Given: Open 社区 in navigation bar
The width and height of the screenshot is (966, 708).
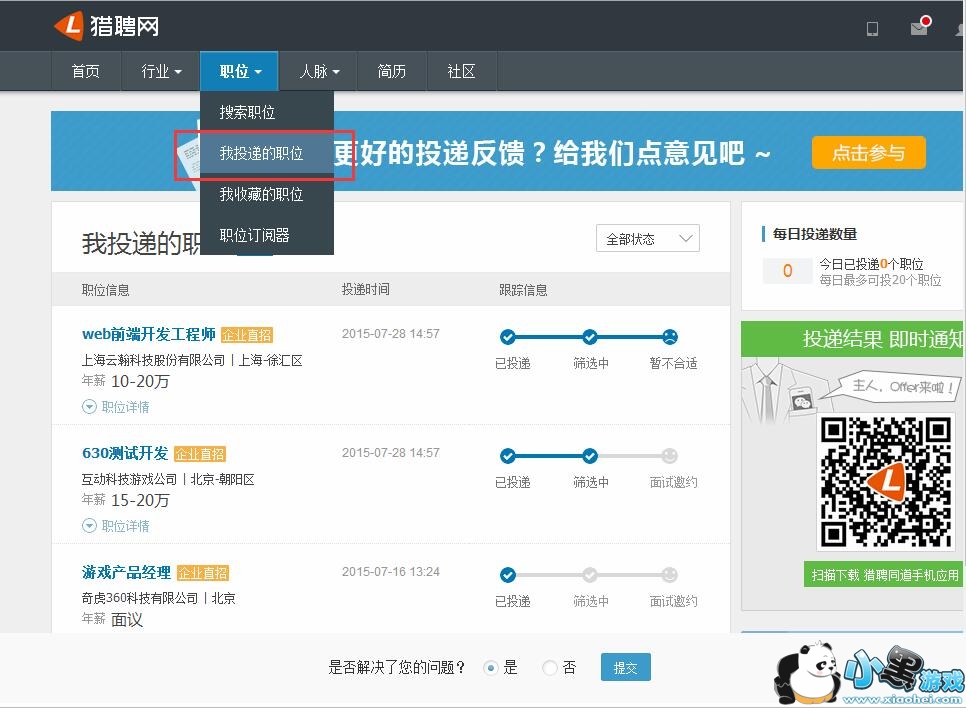Looking at the screenshot, I should [x=462, y=71].
